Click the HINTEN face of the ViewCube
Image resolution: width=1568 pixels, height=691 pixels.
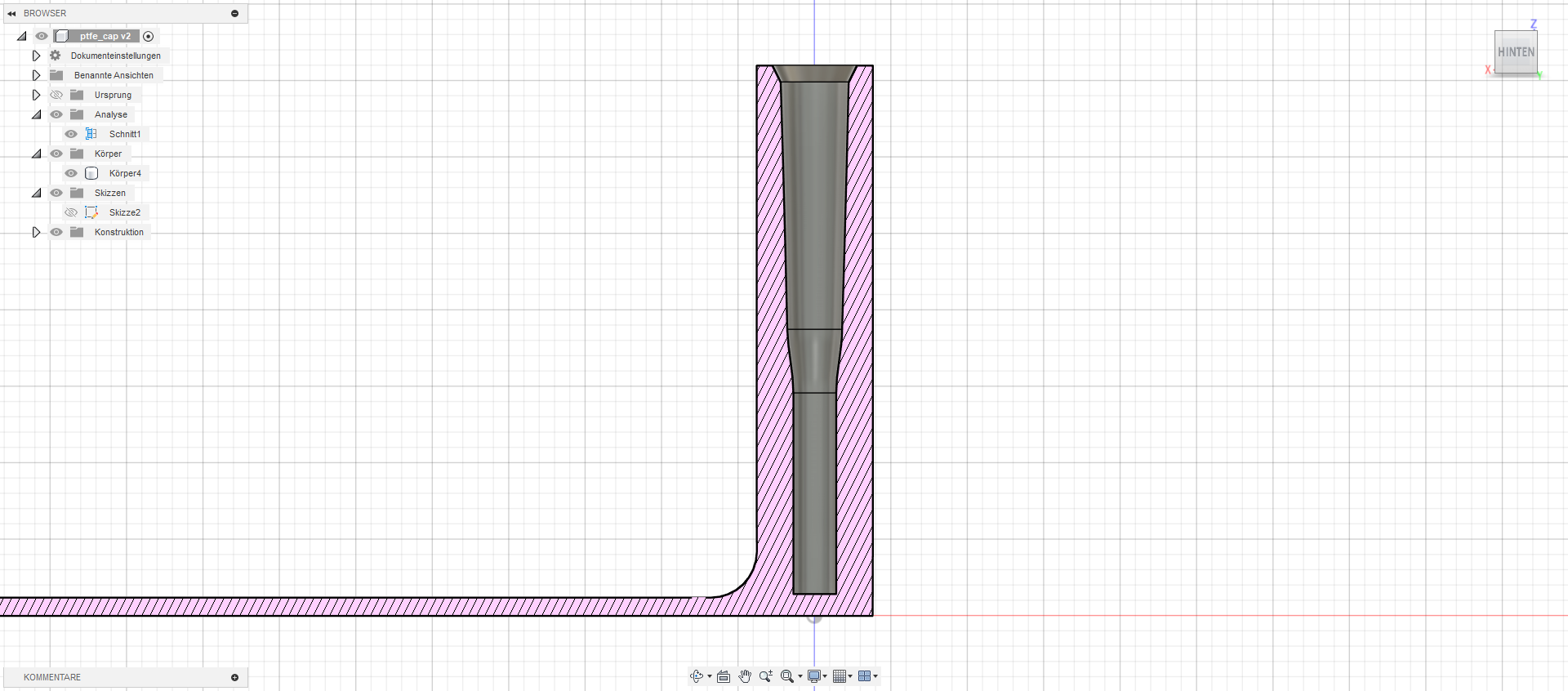1516,52
